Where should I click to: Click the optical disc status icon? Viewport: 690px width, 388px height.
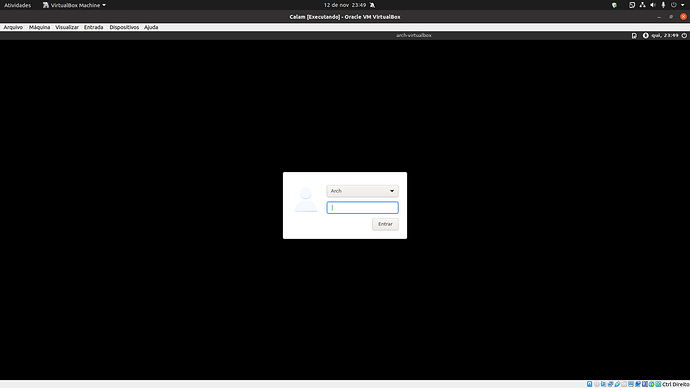(x=597, y=384)
